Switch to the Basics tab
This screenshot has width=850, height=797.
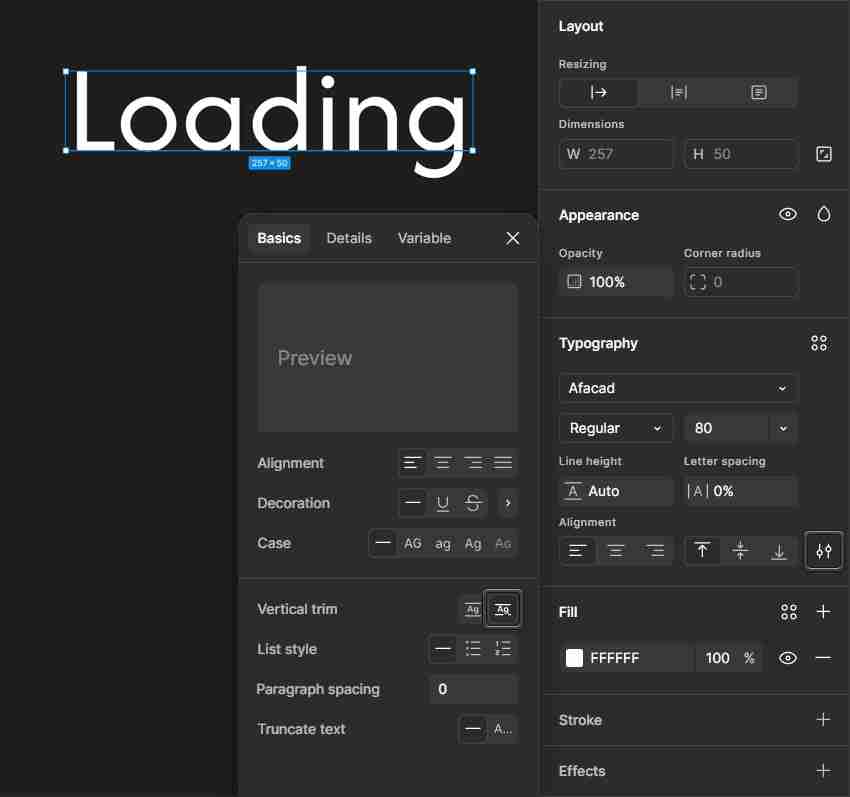pyautogui.click(x=279, y=239)
